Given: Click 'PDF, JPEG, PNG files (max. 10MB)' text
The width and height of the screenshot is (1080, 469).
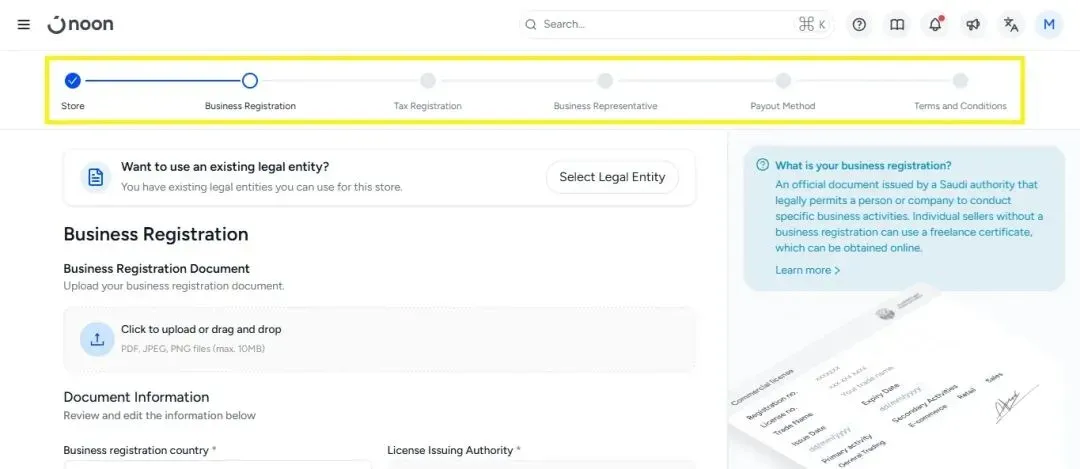Looking at the screenshot, I should tap(193, 348).
